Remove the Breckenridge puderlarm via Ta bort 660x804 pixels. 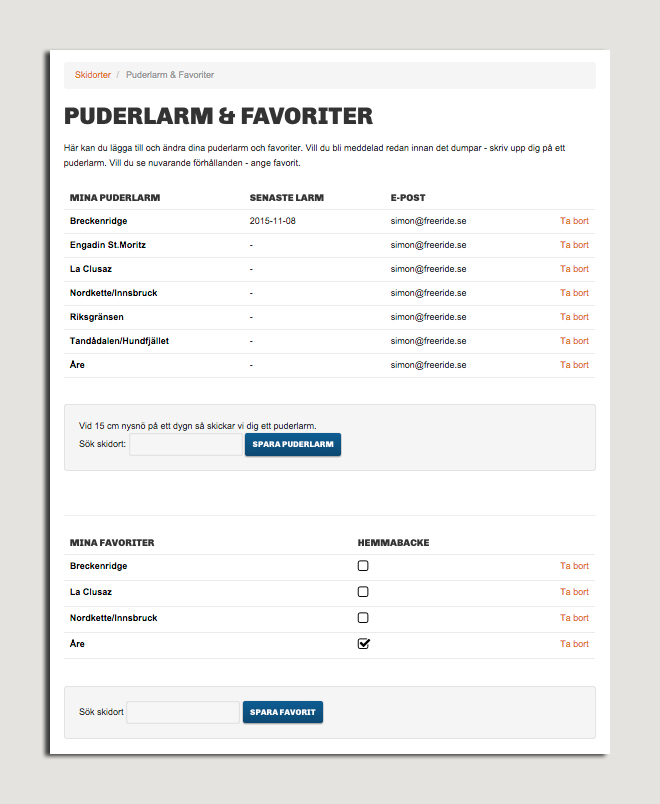[x=574, y=221]
